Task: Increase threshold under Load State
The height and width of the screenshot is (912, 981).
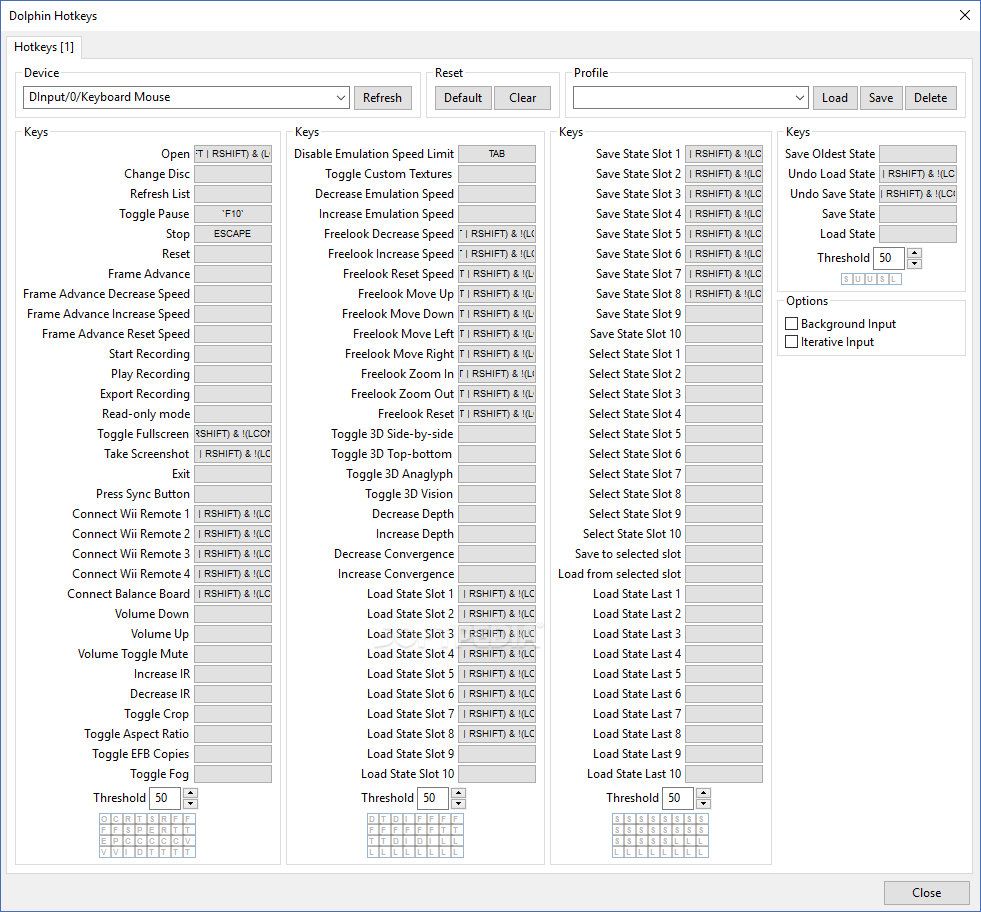Action: coord(915,253)
